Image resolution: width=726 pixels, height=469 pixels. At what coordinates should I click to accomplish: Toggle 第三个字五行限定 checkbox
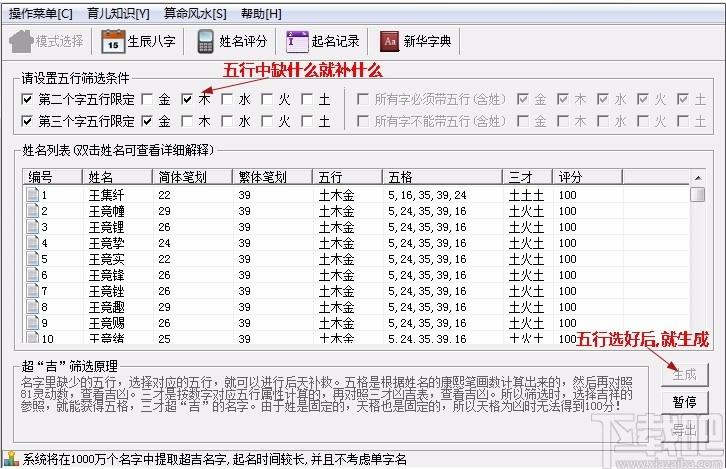coord(27,121)
